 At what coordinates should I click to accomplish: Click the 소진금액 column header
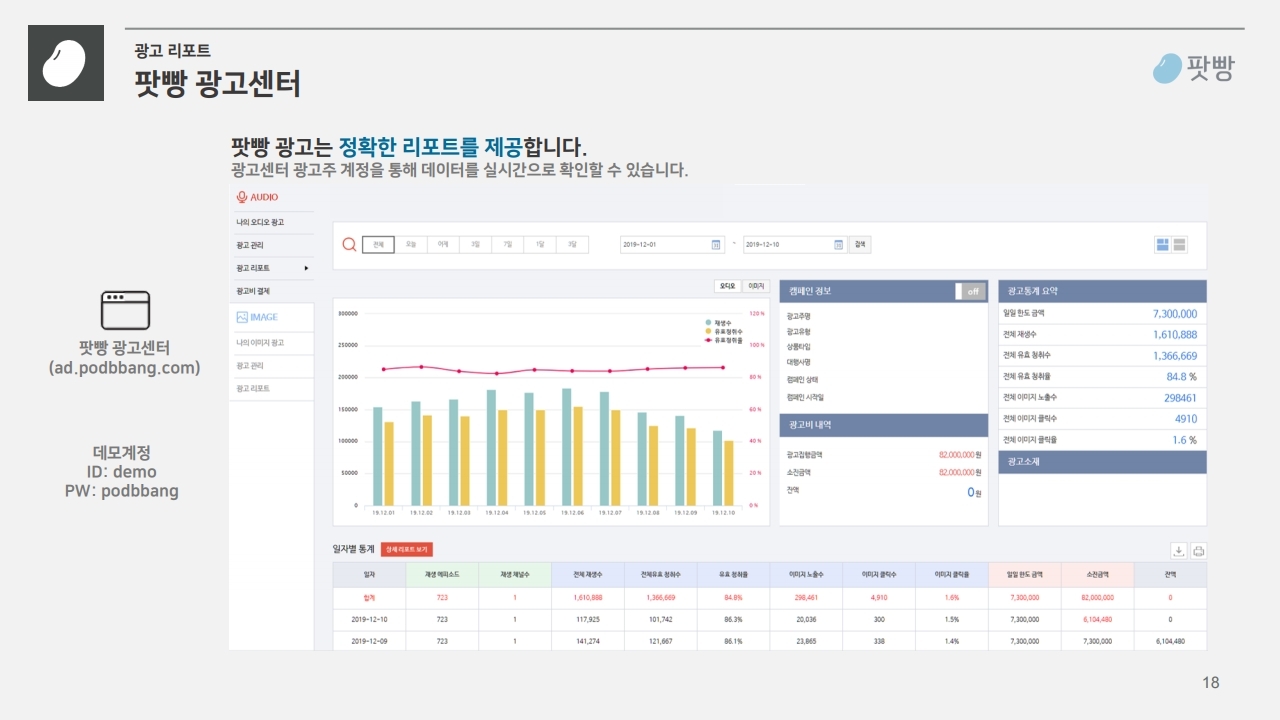tap(1097, 575)
